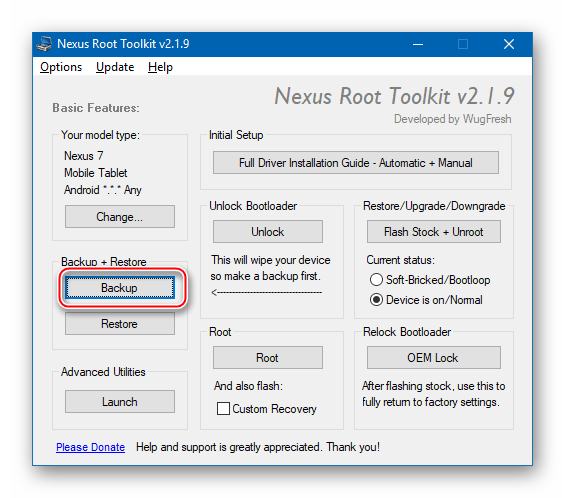Launch Advanced Utilities
Image resolution: width=565 pixels, height=498 pixels.
(120, 401)
